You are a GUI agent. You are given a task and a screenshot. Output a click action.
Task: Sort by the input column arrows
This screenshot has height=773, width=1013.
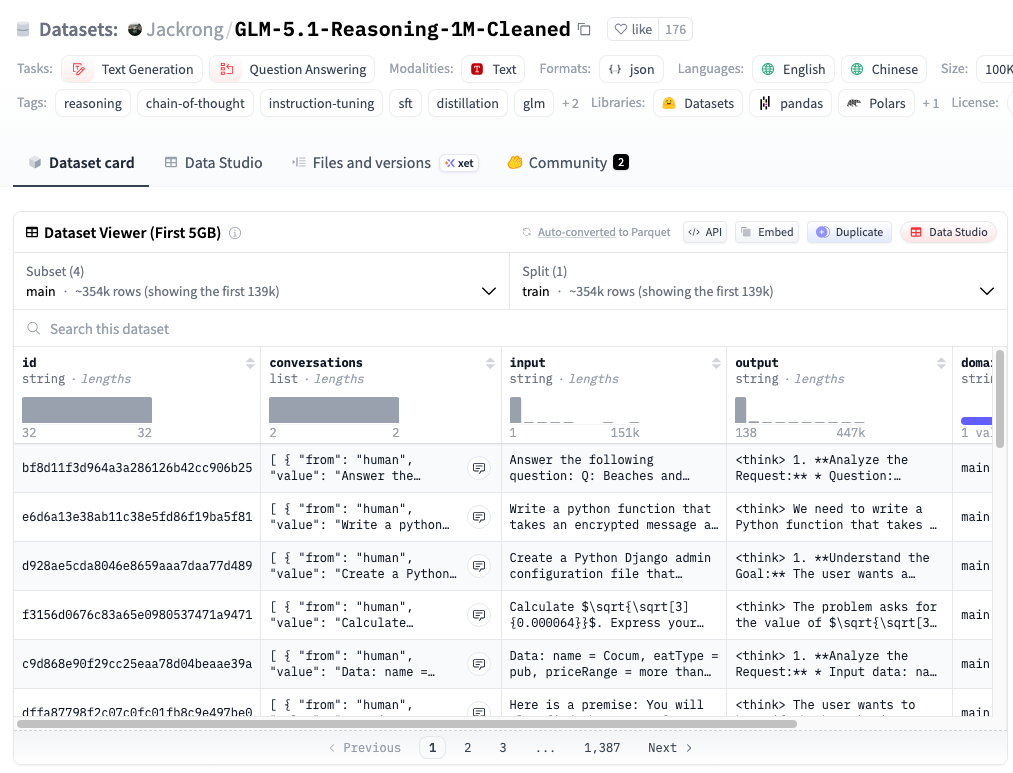coord(716,363)
